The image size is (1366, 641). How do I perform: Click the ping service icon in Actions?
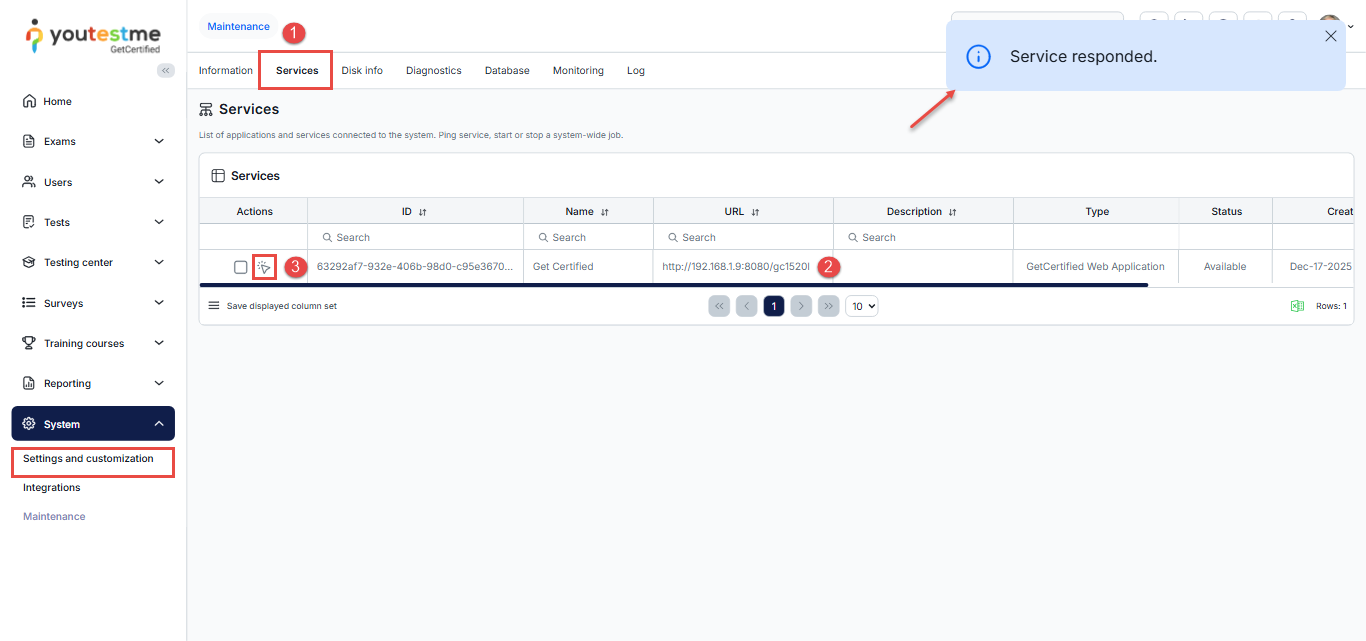tap(264, 267)
